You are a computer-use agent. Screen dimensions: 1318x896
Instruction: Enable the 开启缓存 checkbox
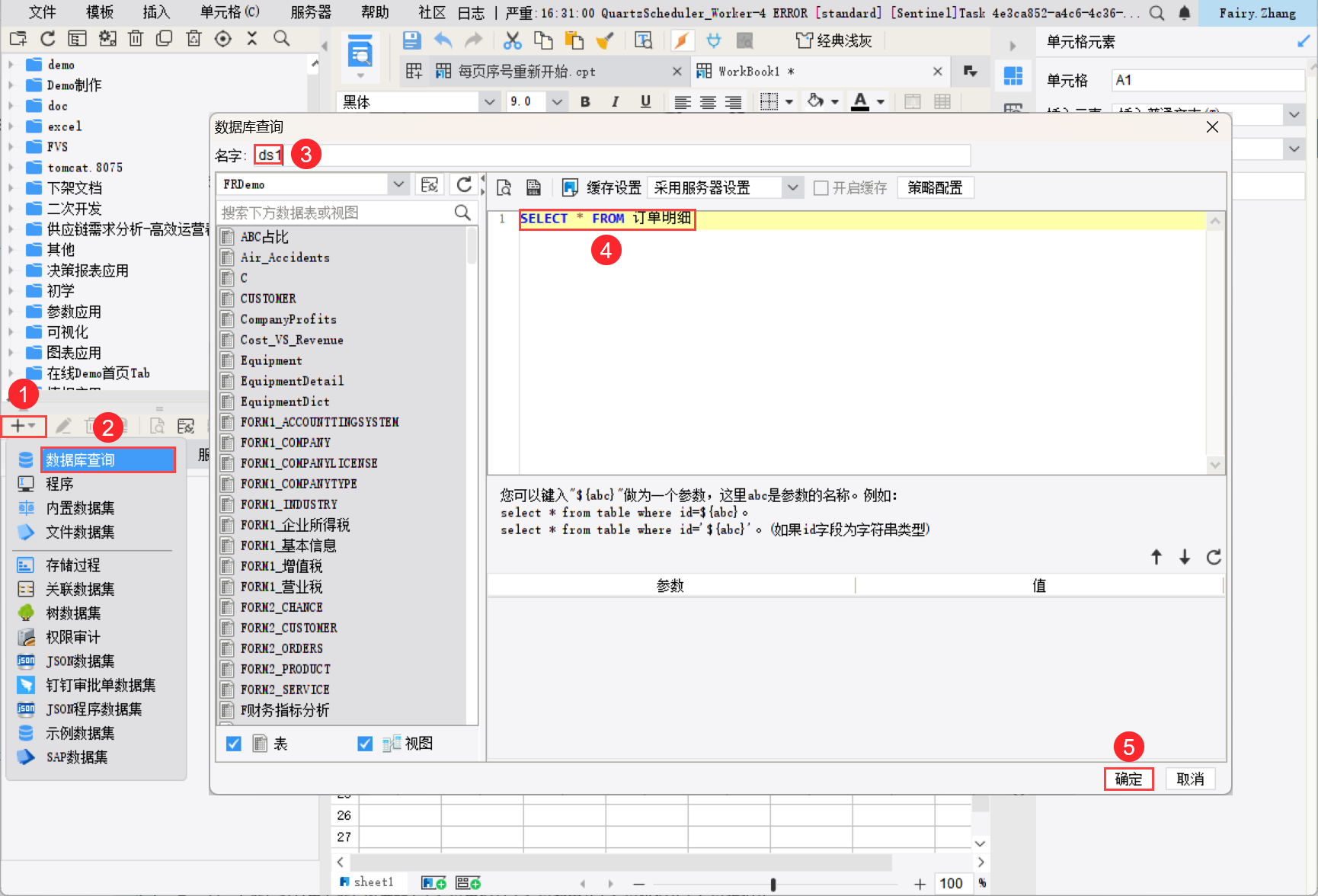coord(821,188)
